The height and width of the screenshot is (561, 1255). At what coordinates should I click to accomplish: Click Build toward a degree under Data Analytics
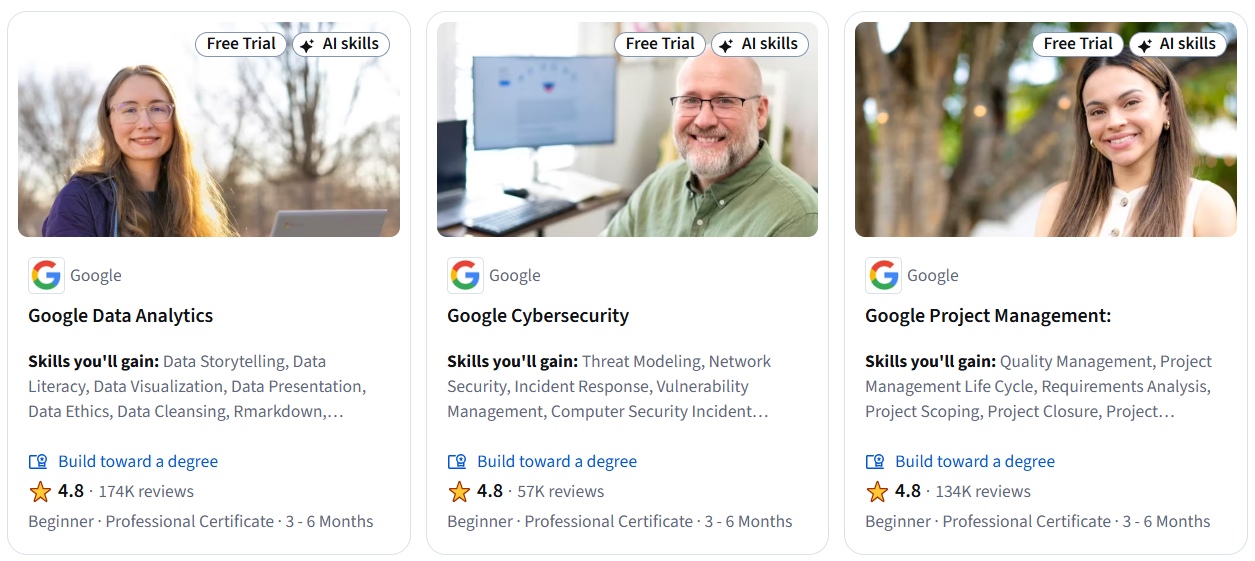coord(138,462)
